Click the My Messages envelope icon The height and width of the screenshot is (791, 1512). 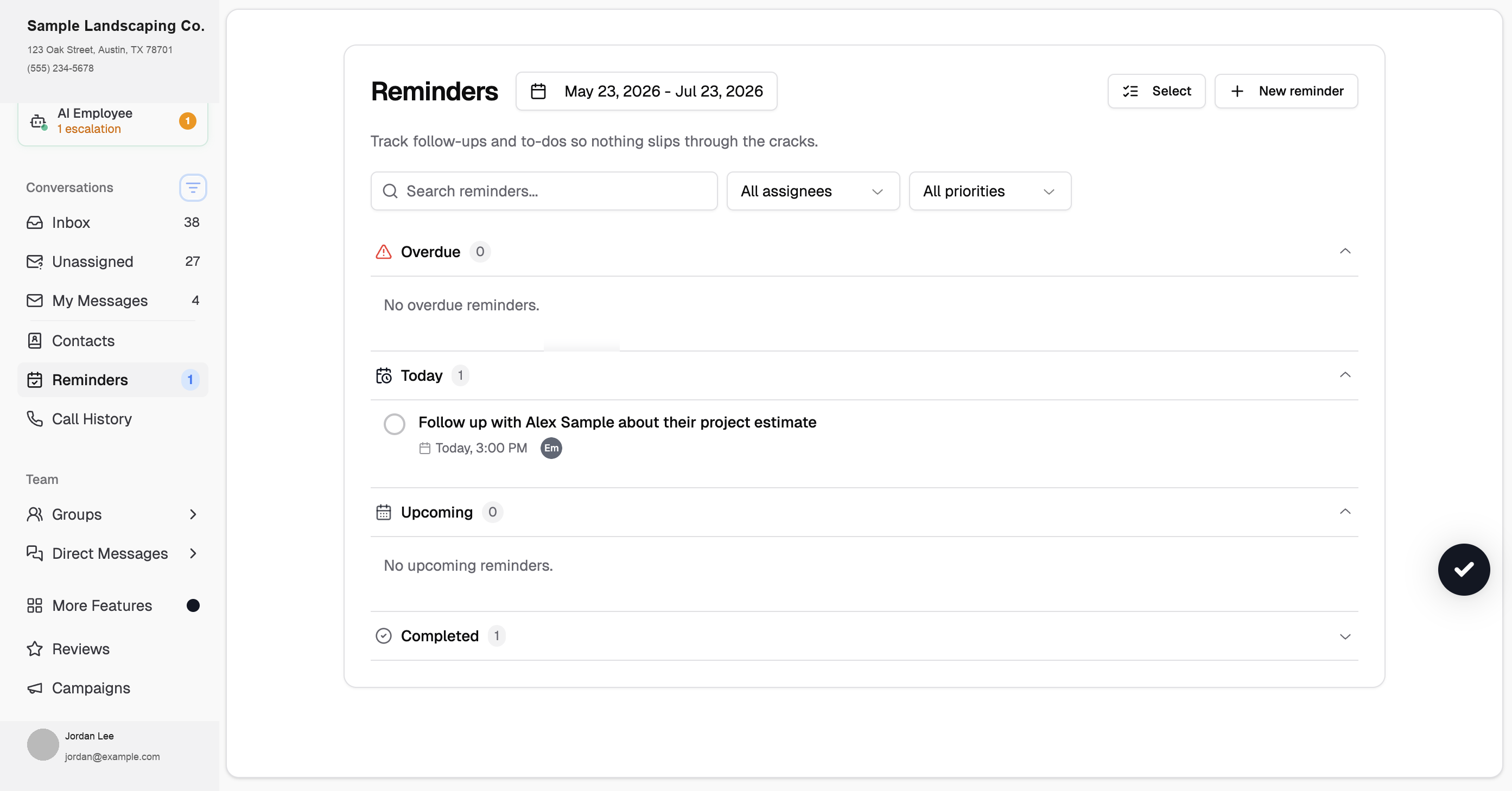point(35,301)
